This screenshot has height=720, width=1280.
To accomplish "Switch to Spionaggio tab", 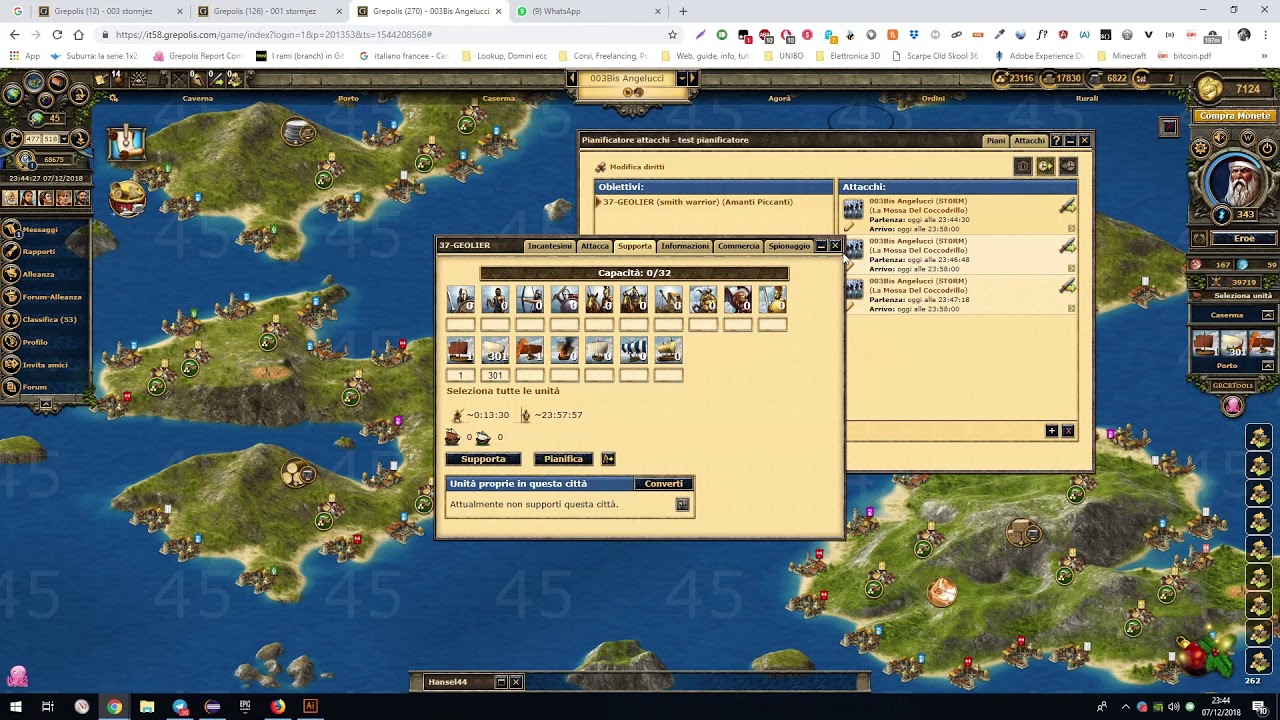I will 789,246.
